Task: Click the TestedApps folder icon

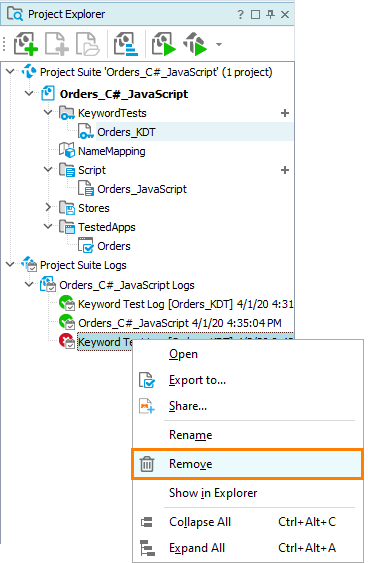Action: [67, 227]
